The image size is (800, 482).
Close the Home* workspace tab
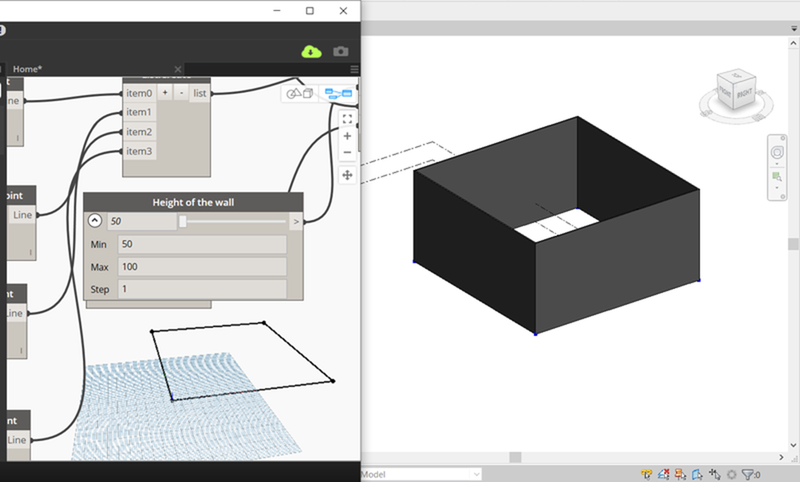tap(178, 69)
